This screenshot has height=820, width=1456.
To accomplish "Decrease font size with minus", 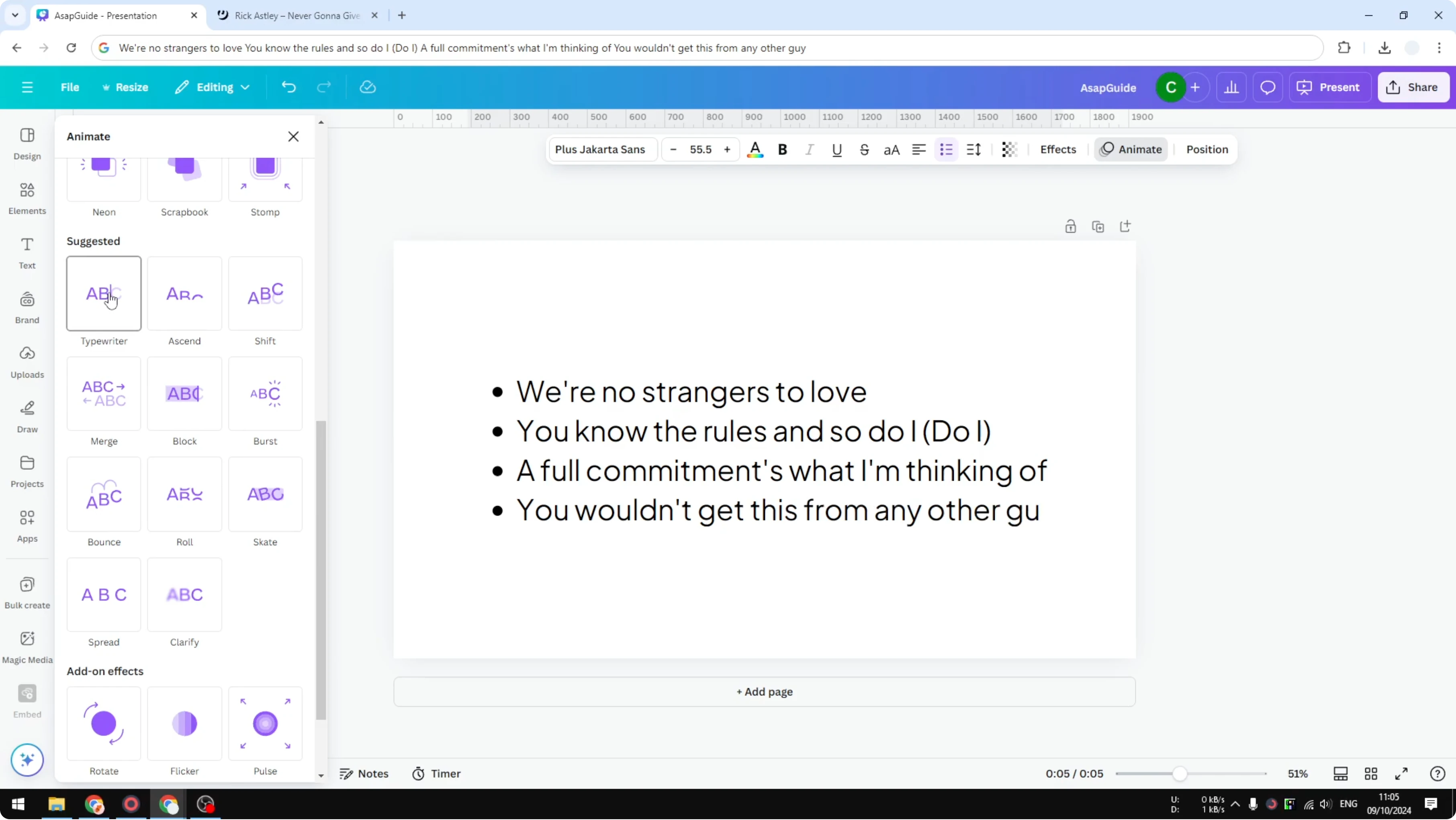I will (673, 149).
